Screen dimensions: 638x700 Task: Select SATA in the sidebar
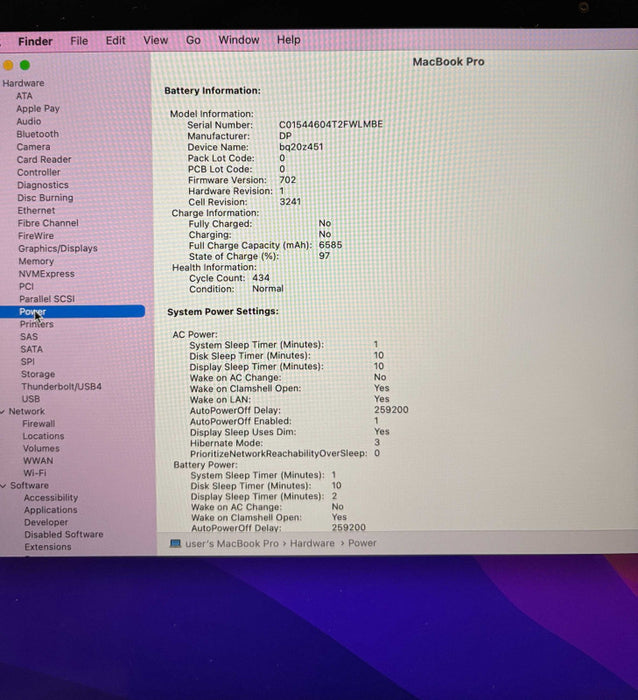(31, 349)
